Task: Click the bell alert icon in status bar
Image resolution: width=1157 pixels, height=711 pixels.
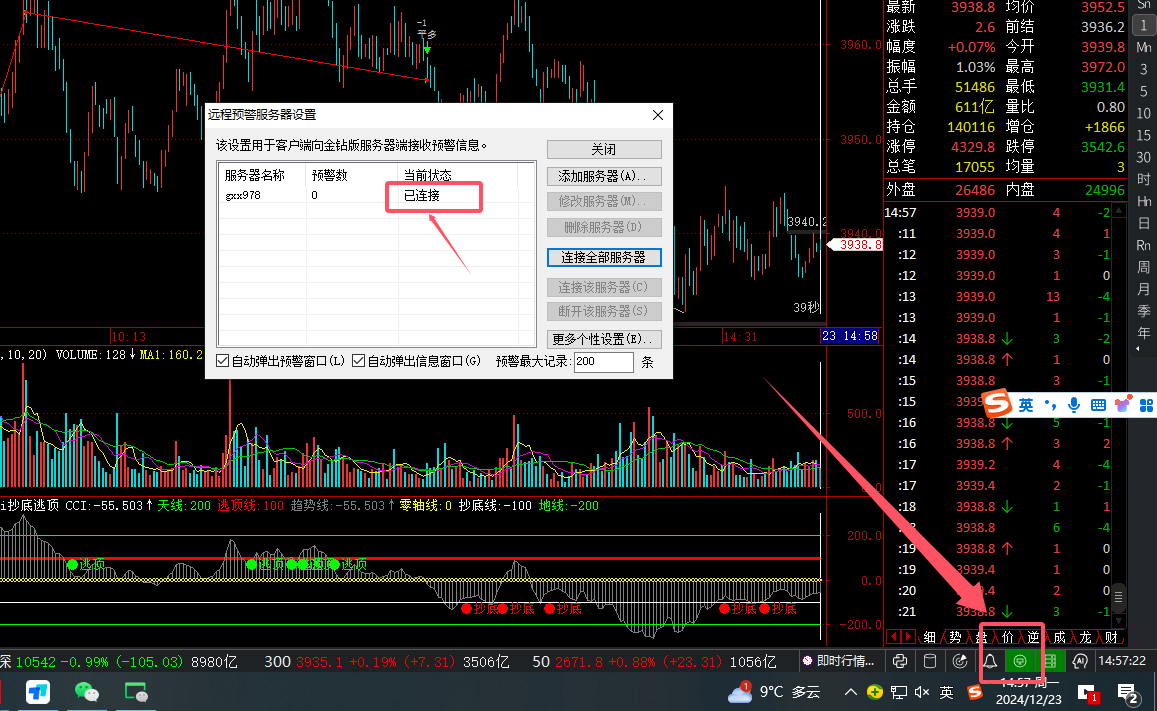Action: tap(990, 662)
